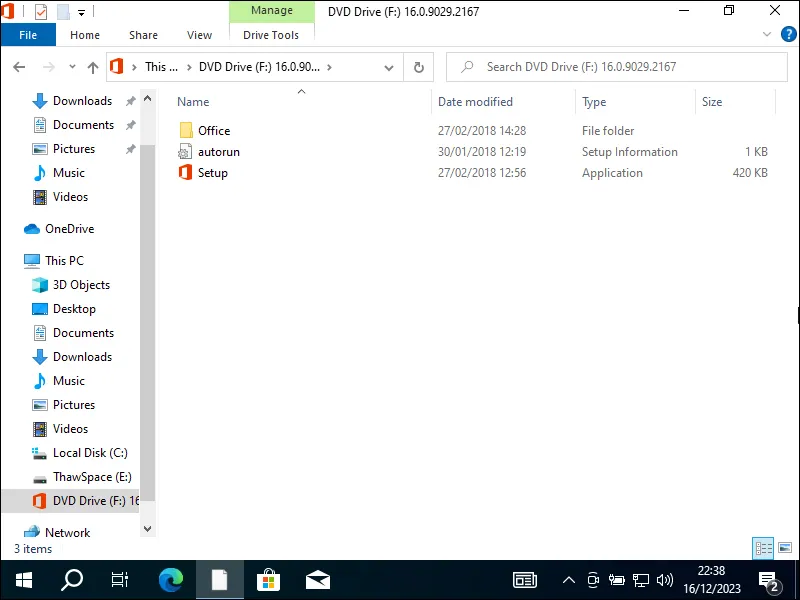Open the View ribbon tab
The height and width of the screenshot is (600, 800).
point(199,34)
